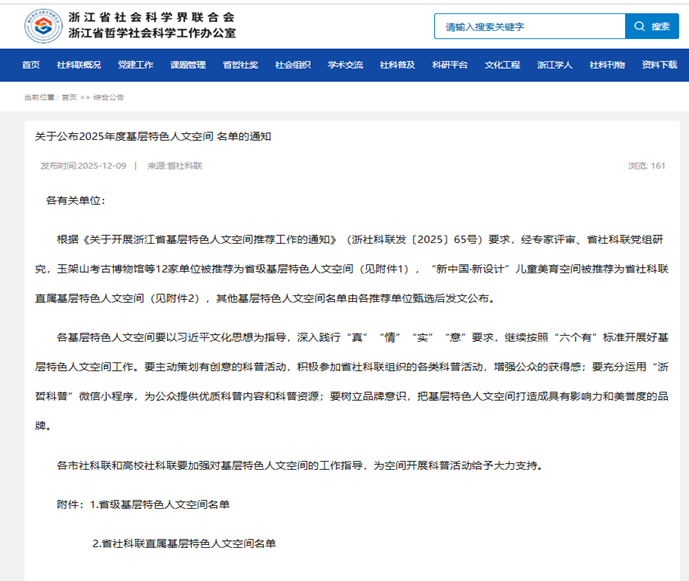
Task: Open the 首页 navigation menu item
Action: tap(31, 65)
